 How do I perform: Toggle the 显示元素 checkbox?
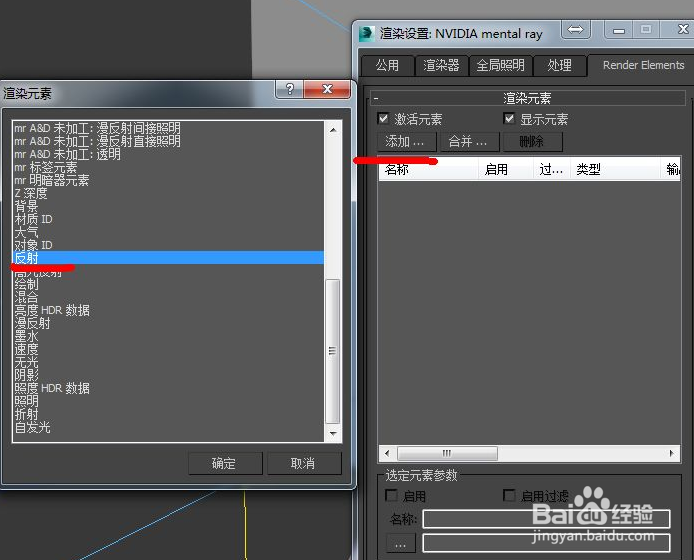pyautogui.click(x=509, y=118)
